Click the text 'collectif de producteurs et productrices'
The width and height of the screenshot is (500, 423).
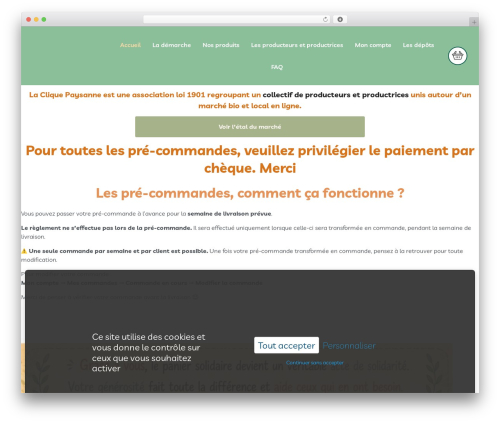click(335, 95)
